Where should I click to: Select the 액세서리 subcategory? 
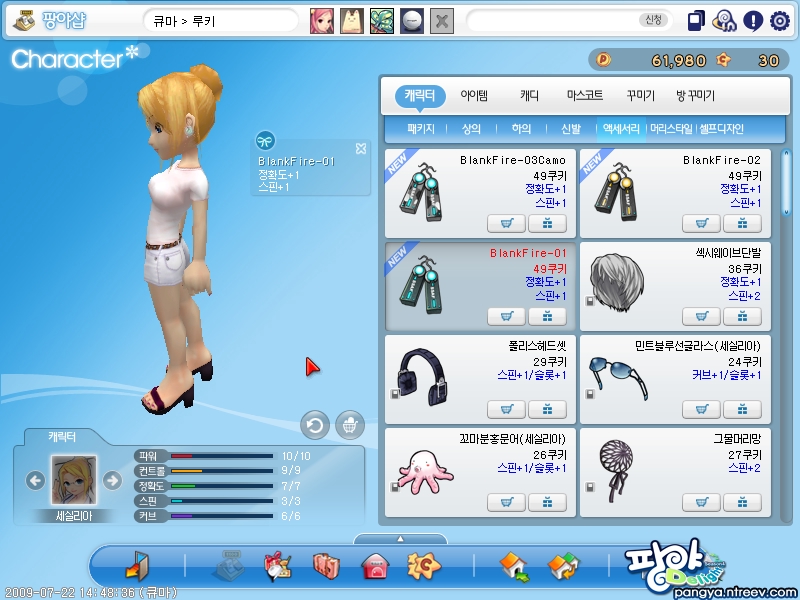tap(621, 129)
